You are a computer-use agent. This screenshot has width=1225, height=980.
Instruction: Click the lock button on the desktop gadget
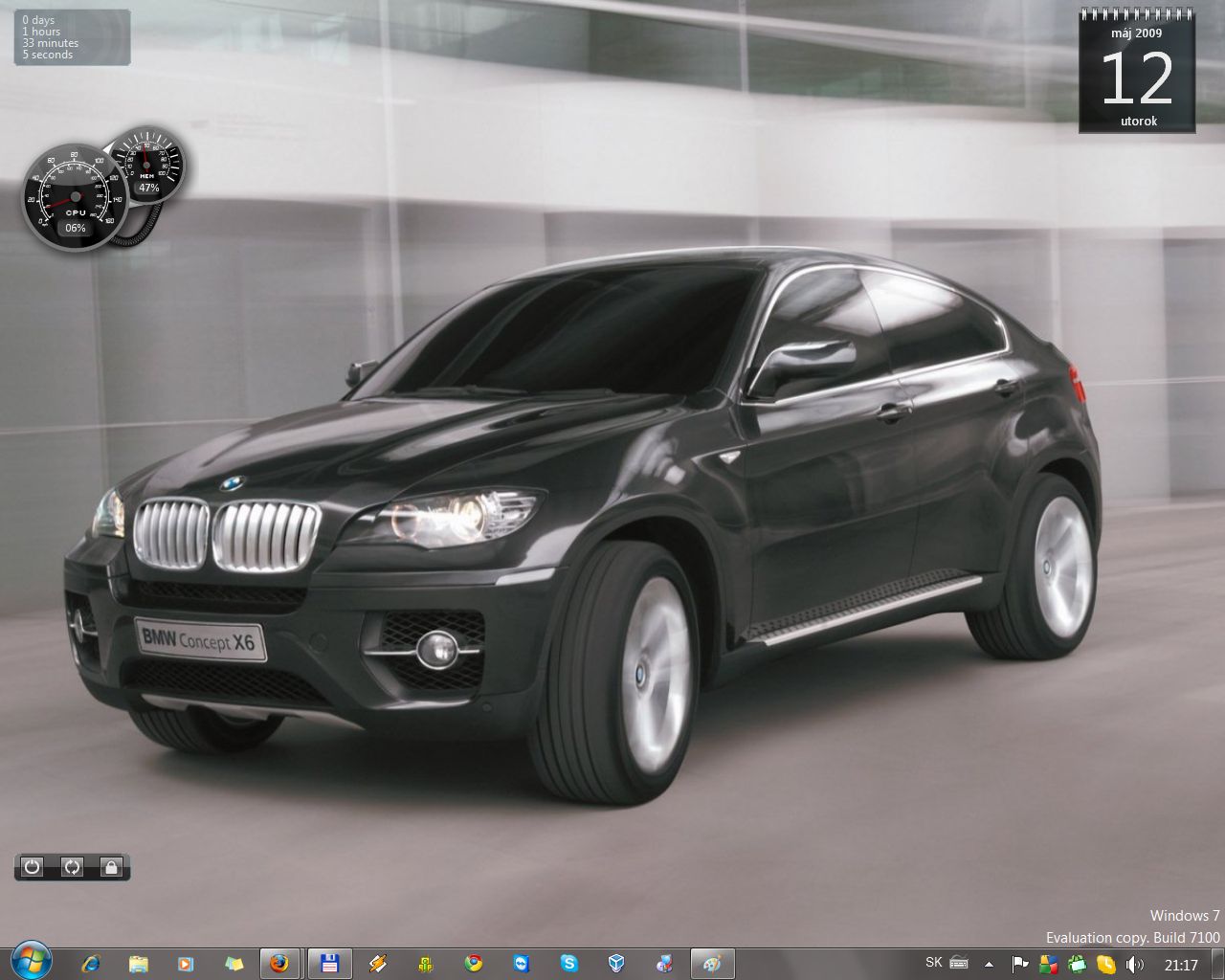click(111, 867)
